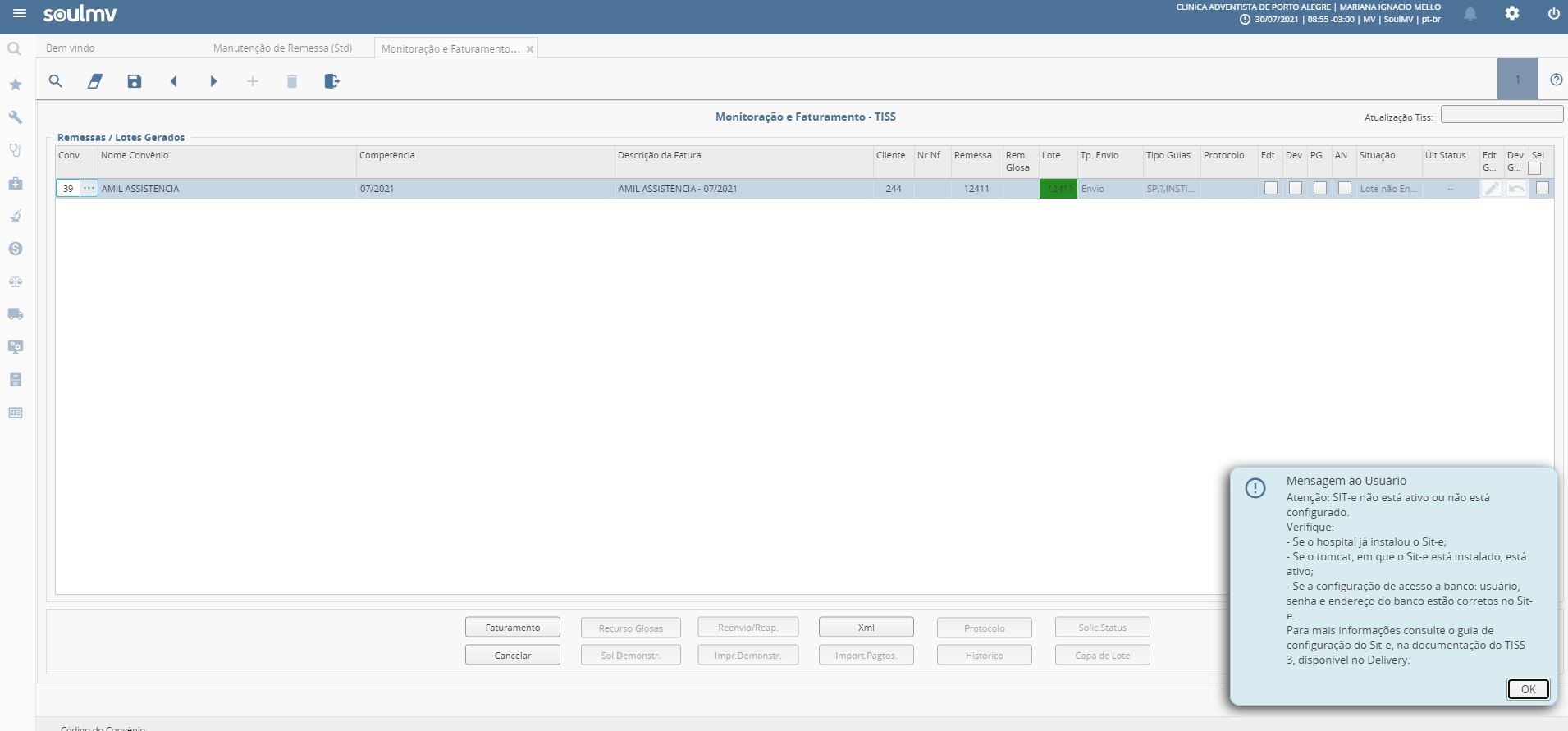Open the microscope diagnostics sidebar icon
The image size is (1568, 731).
(15, 216)
